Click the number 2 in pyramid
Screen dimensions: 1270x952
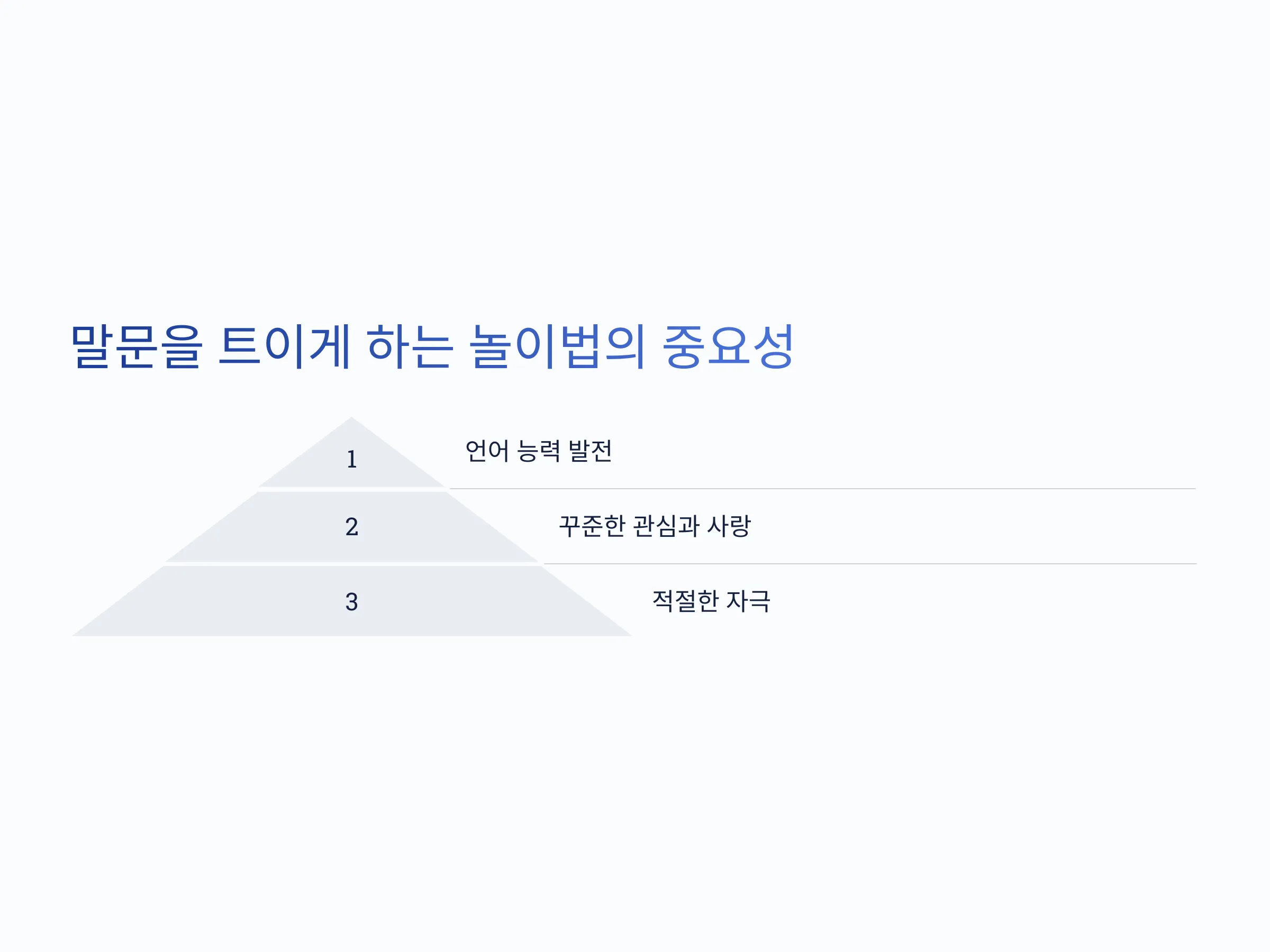coord(351,527)
